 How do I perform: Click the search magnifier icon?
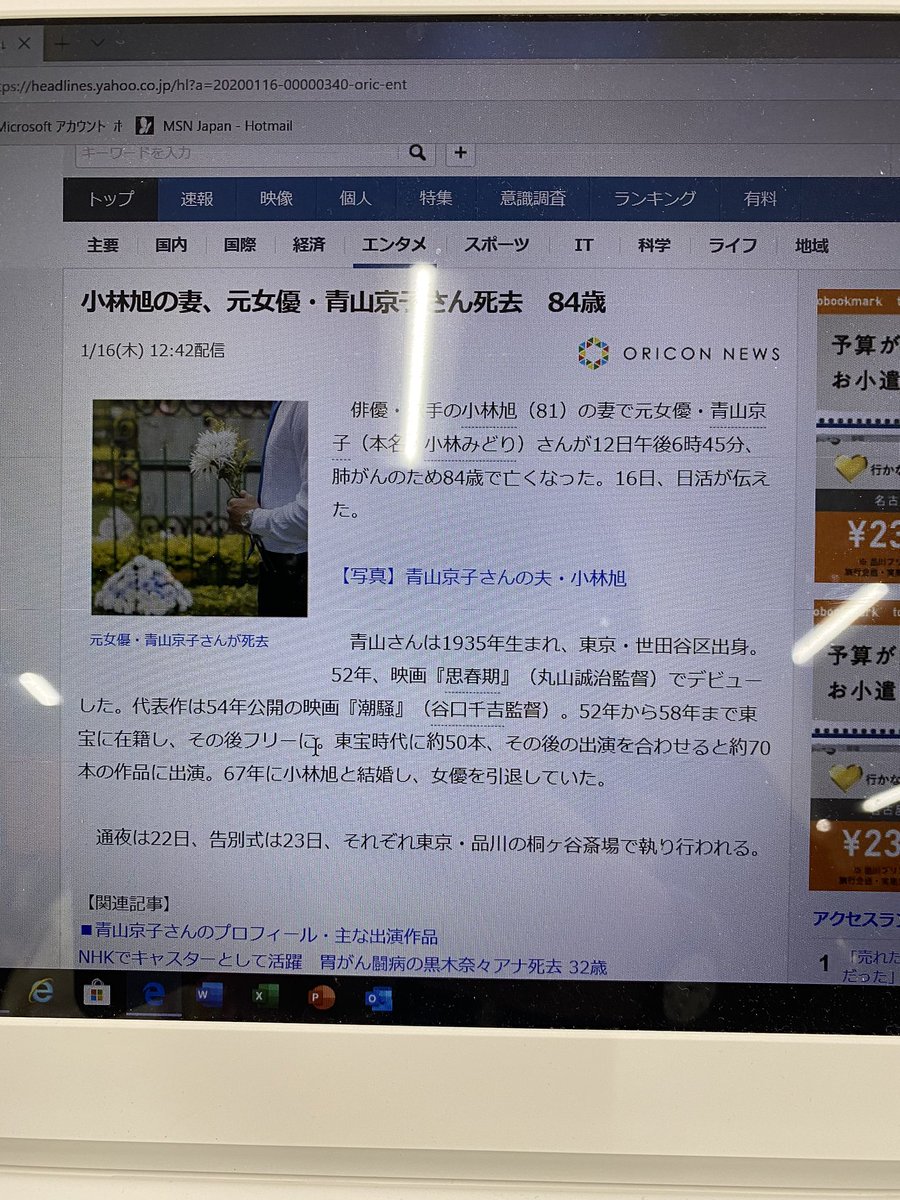coord(416,152)
